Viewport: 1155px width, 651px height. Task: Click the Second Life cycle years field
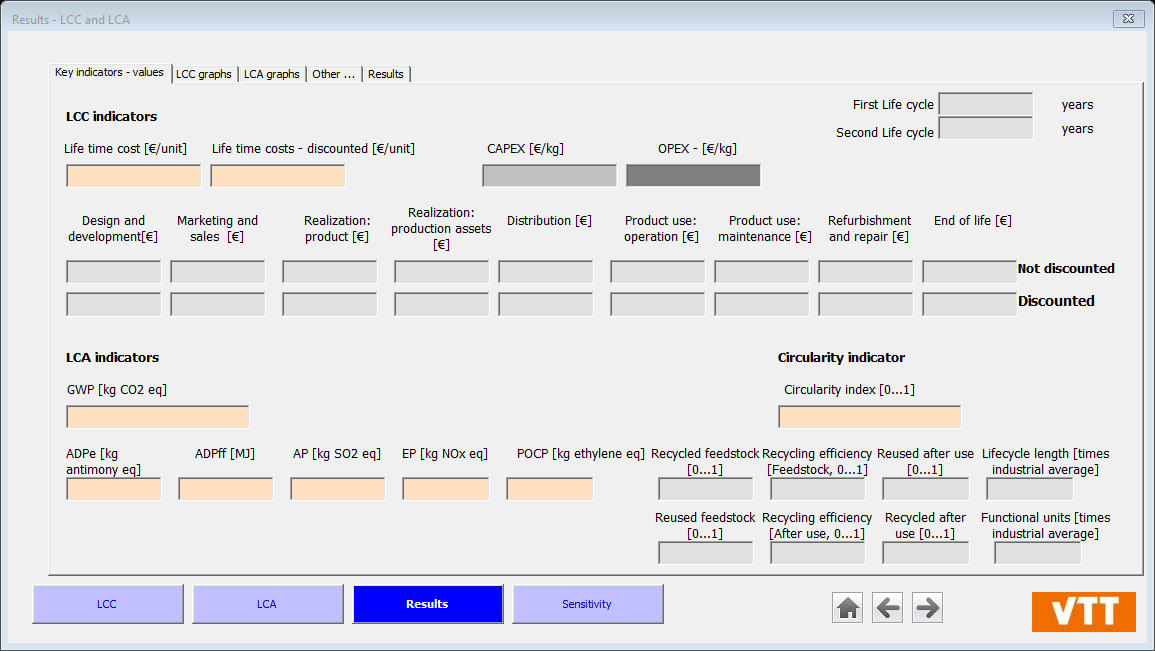click(986, 128)
